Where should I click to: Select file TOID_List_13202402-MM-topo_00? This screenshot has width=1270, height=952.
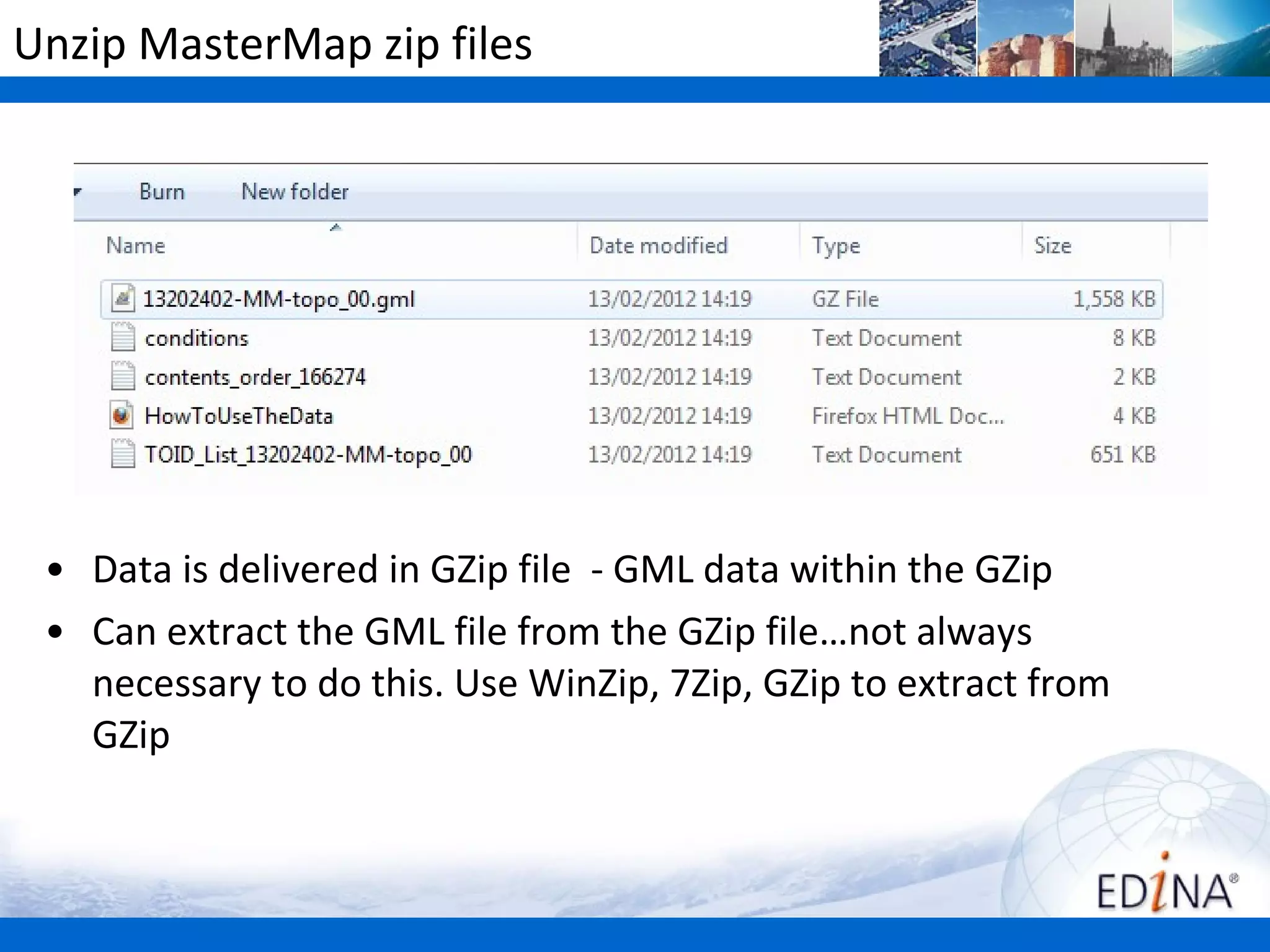tap(308, 455)
